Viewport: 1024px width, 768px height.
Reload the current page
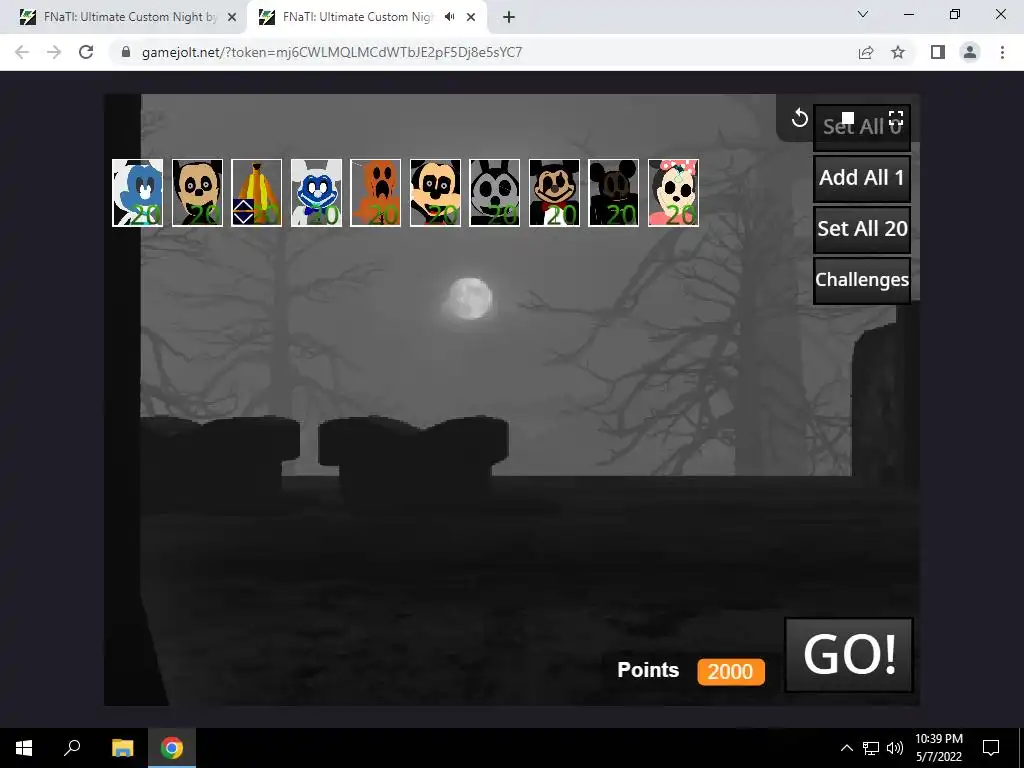(86, 52)
